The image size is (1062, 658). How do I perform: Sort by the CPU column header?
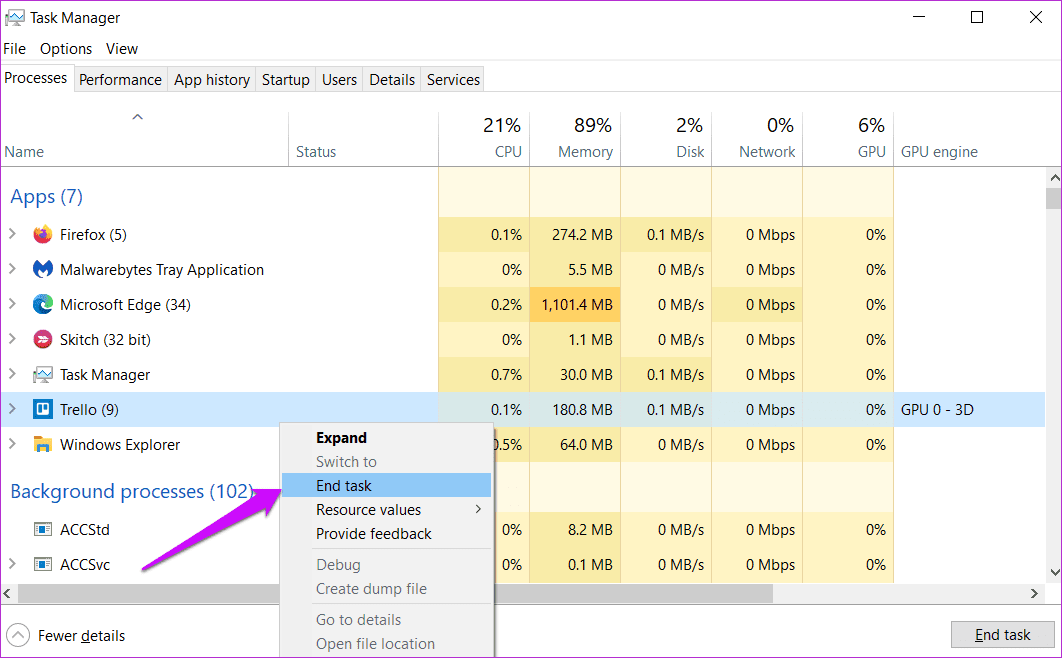(x=484, y=139)
